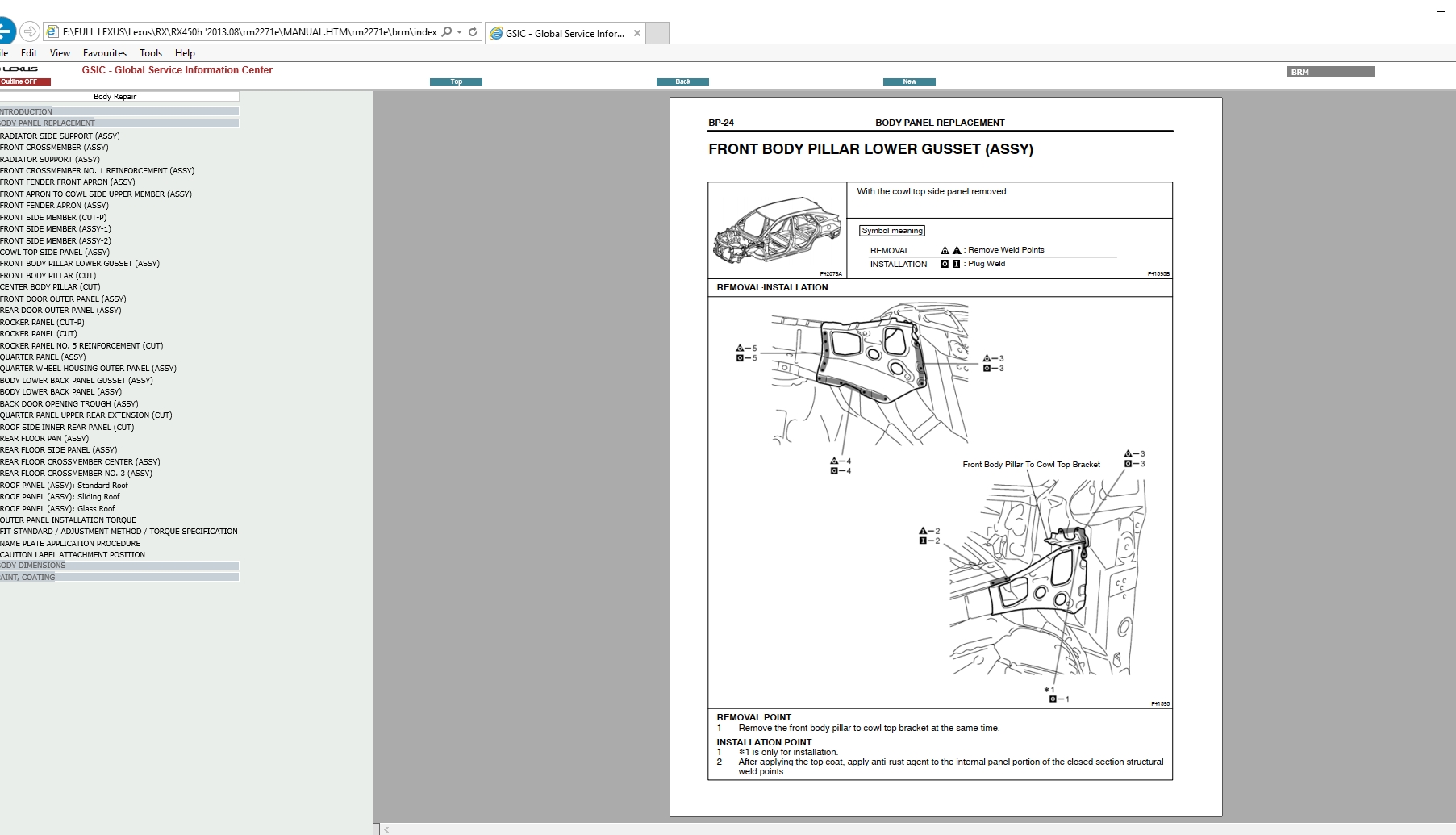The image size is (1456, 835).
Task: Open FRONT DOOR OUTER PANEL (ASSY)
Action: 63,299
